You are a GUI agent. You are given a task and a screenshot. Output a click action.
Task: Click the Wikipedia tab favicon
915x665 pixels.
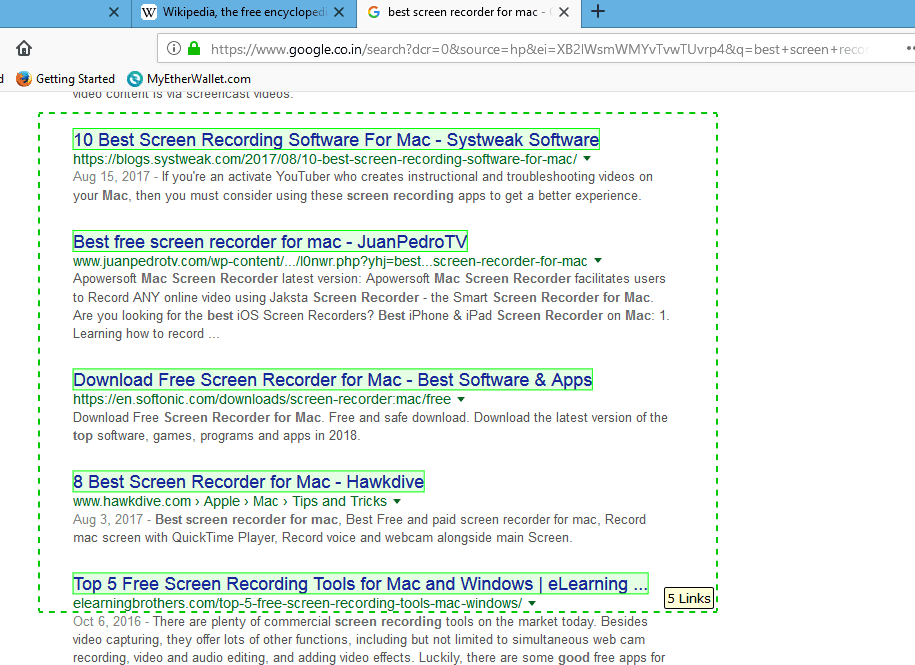150,12
